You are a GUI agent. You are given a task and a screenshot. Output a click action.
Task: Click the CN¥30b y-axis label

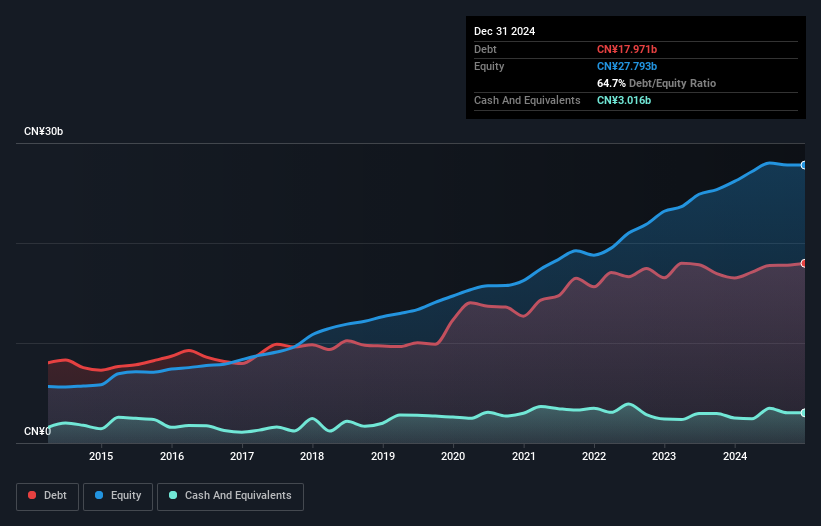click(43, 131)
